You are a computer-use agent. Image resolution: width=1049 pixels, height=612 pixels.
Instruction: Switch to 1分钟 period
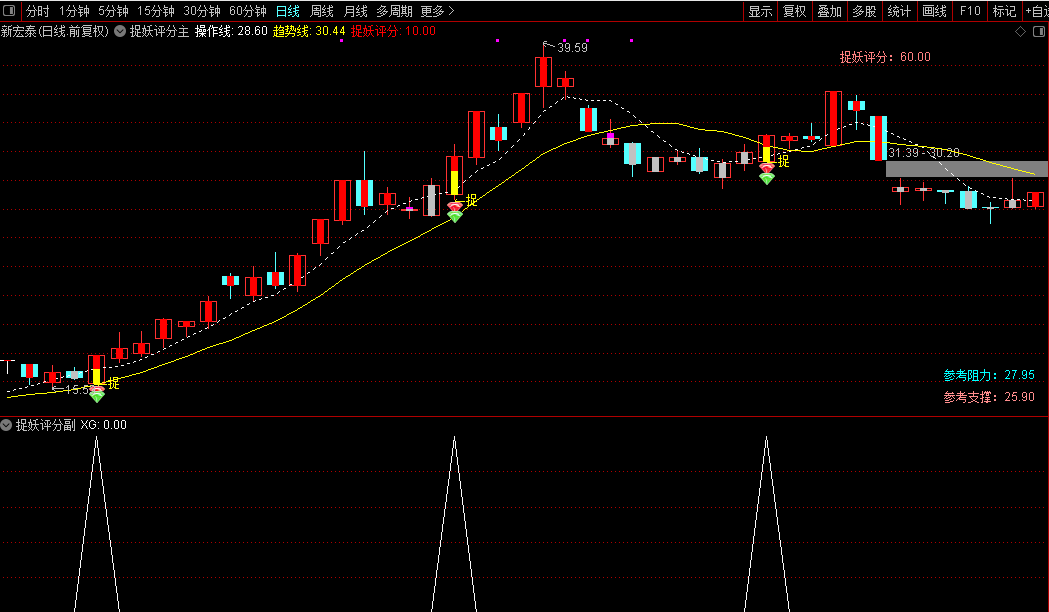coord(74,11)
